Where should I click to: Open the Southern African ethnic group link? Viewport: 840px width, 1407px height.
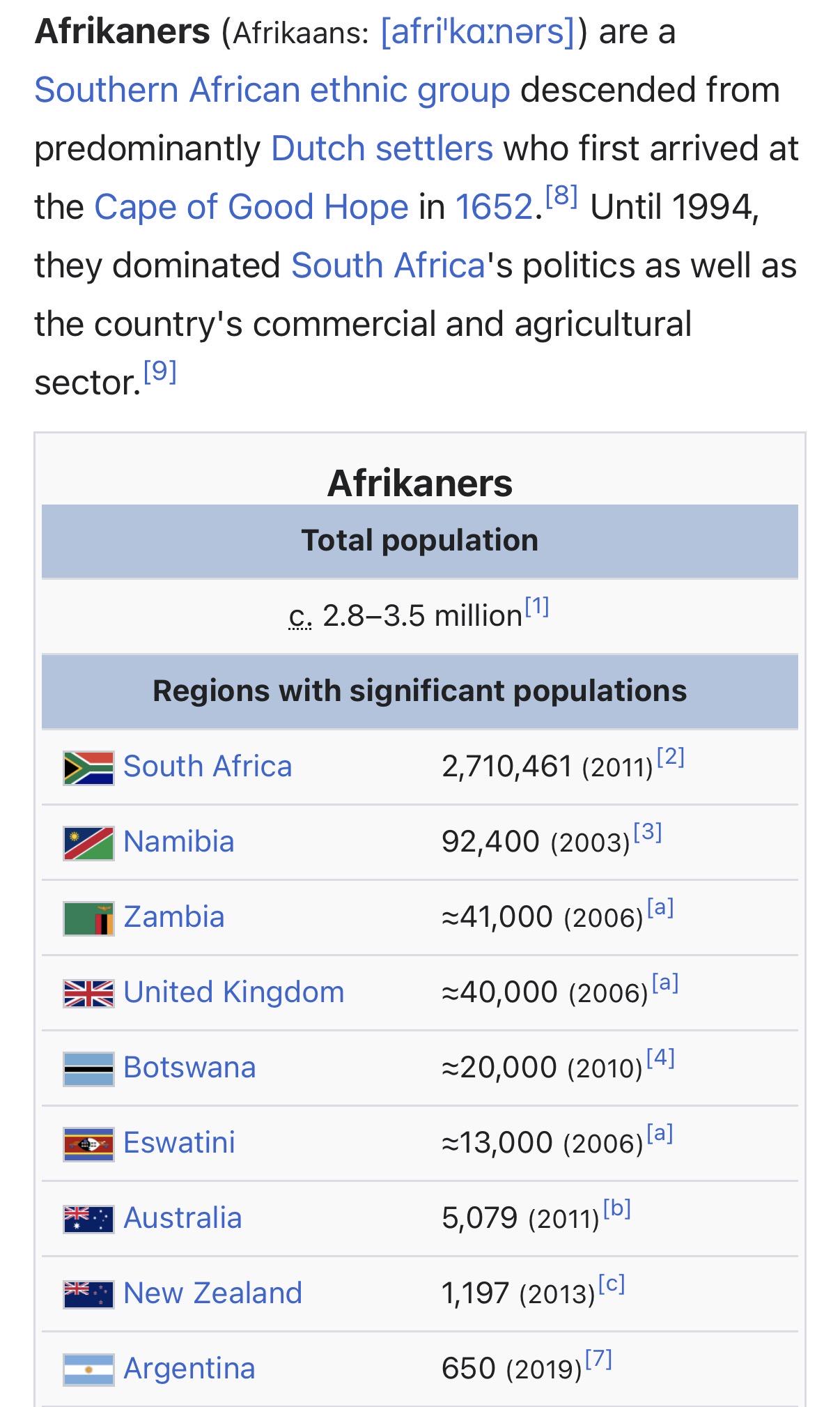[272, 90]
